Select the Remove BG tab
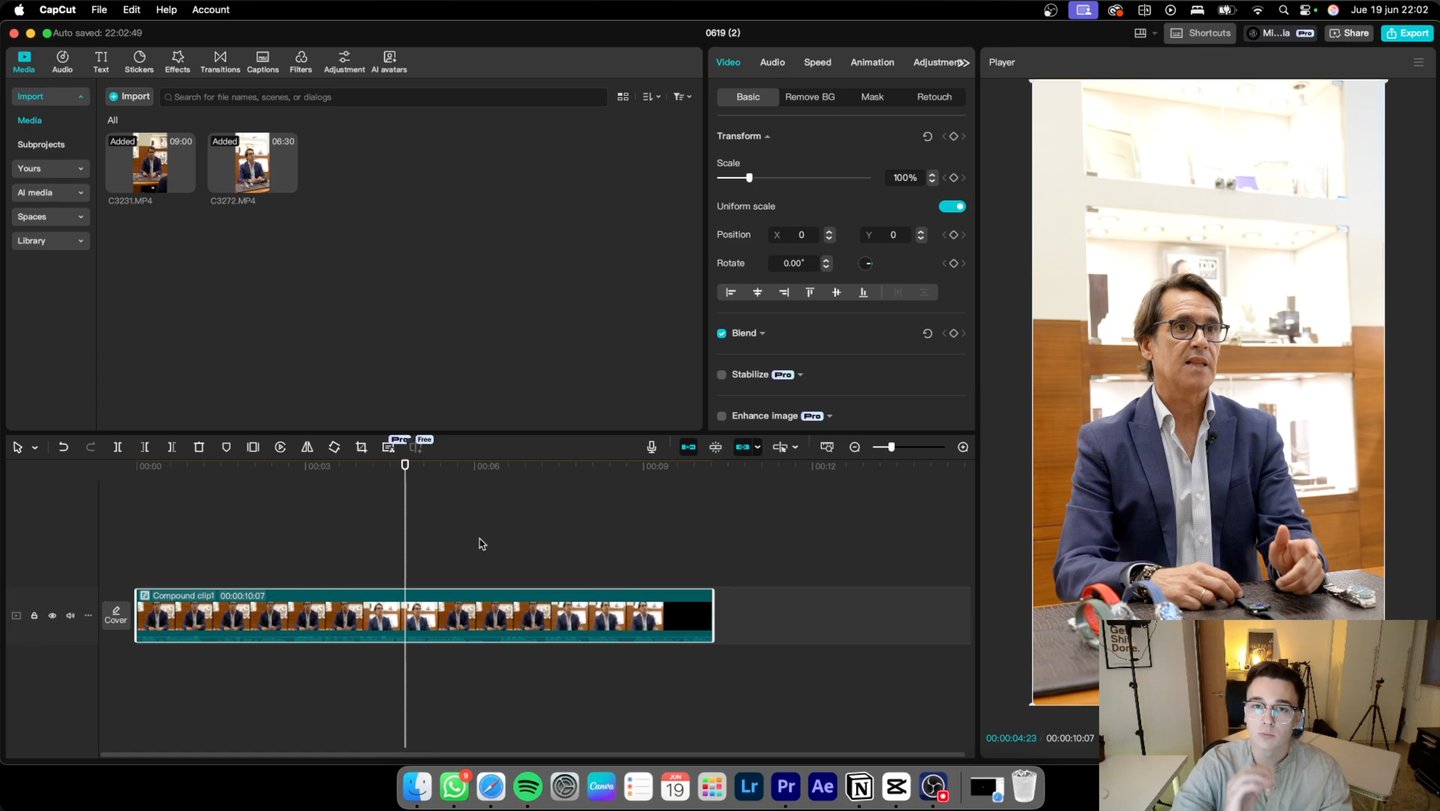This screenshot has height=811, width=1440. (810, 97)
